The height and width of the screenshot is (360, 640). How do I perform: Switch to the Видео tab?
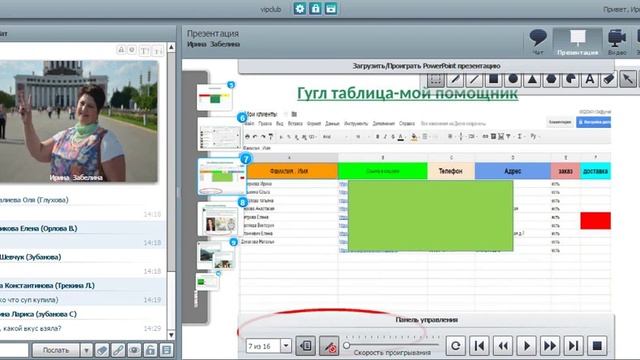point(617,42)
